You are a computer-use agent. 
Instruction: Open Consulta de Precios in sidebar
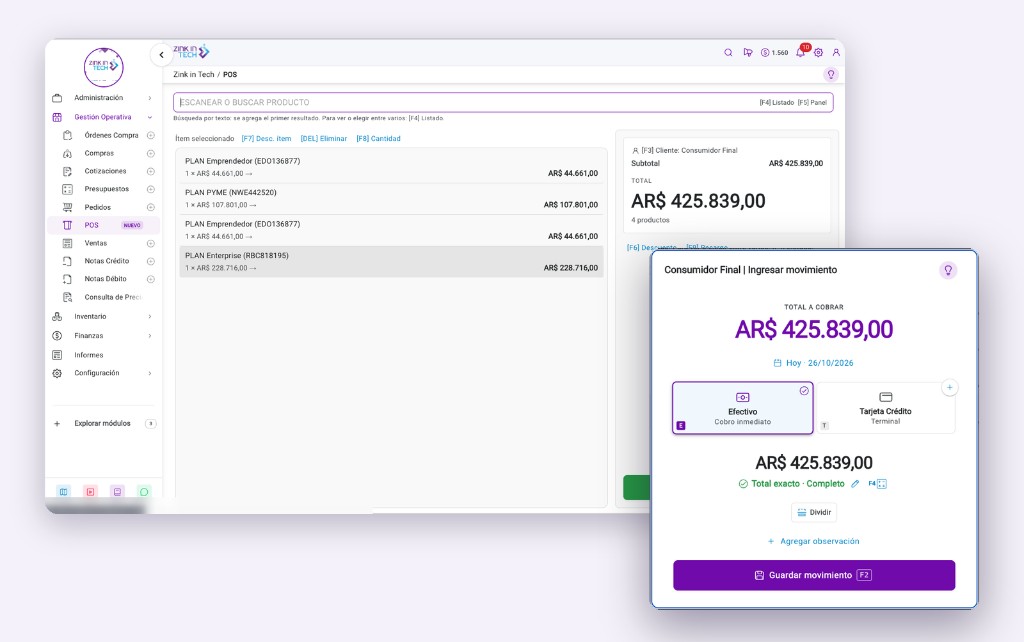point(112,297)
